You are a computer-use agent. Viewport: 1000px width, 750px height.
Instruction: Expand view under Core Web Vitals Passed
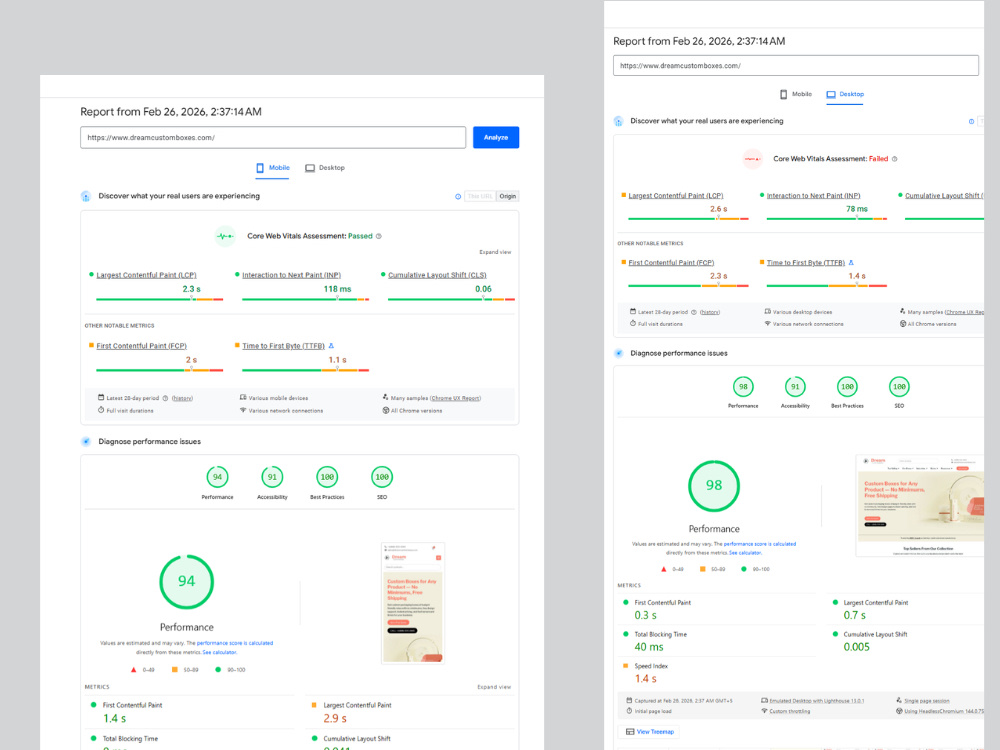click(x=495, y=252)
